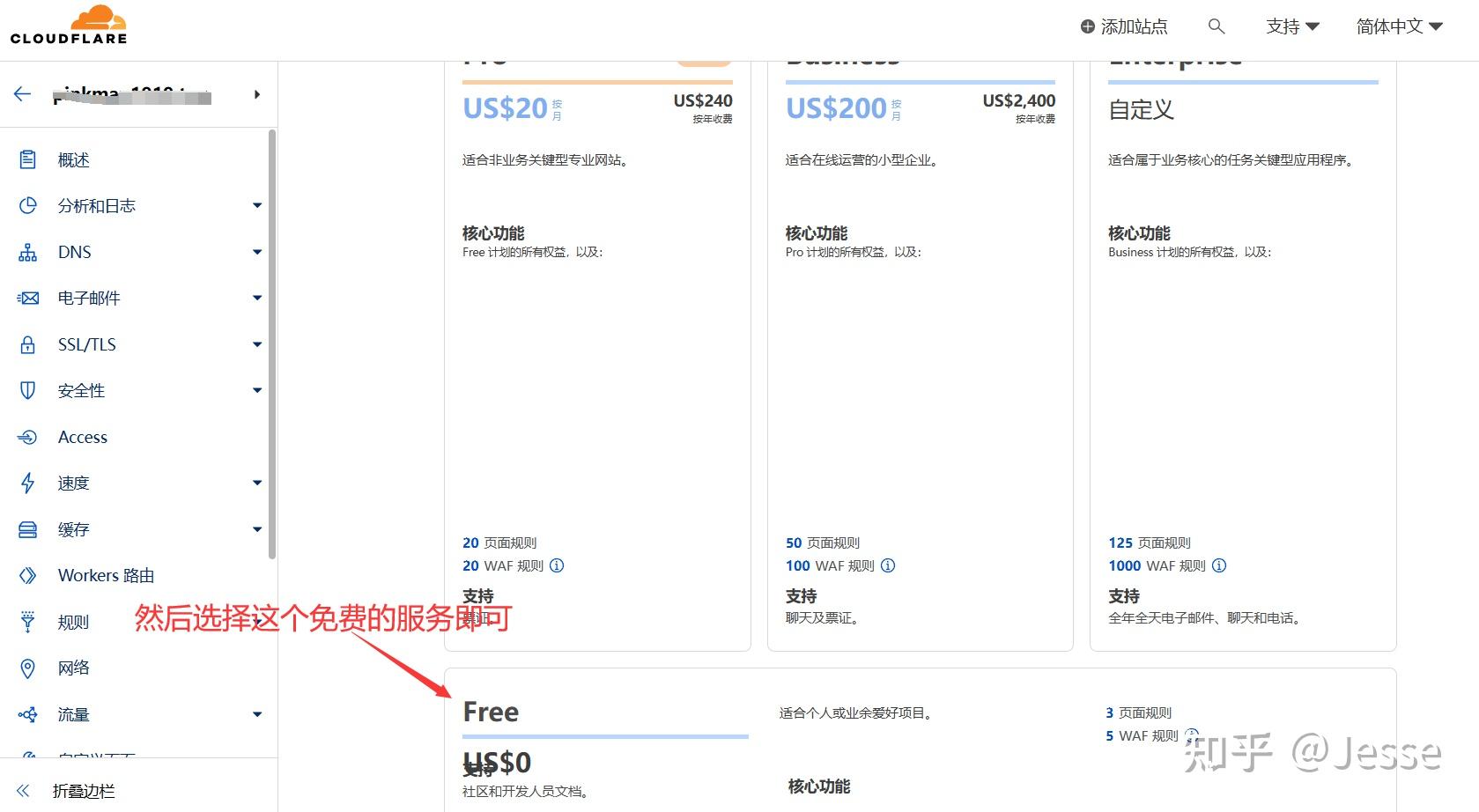Open the Access menu item

click(x=83, y=437)
